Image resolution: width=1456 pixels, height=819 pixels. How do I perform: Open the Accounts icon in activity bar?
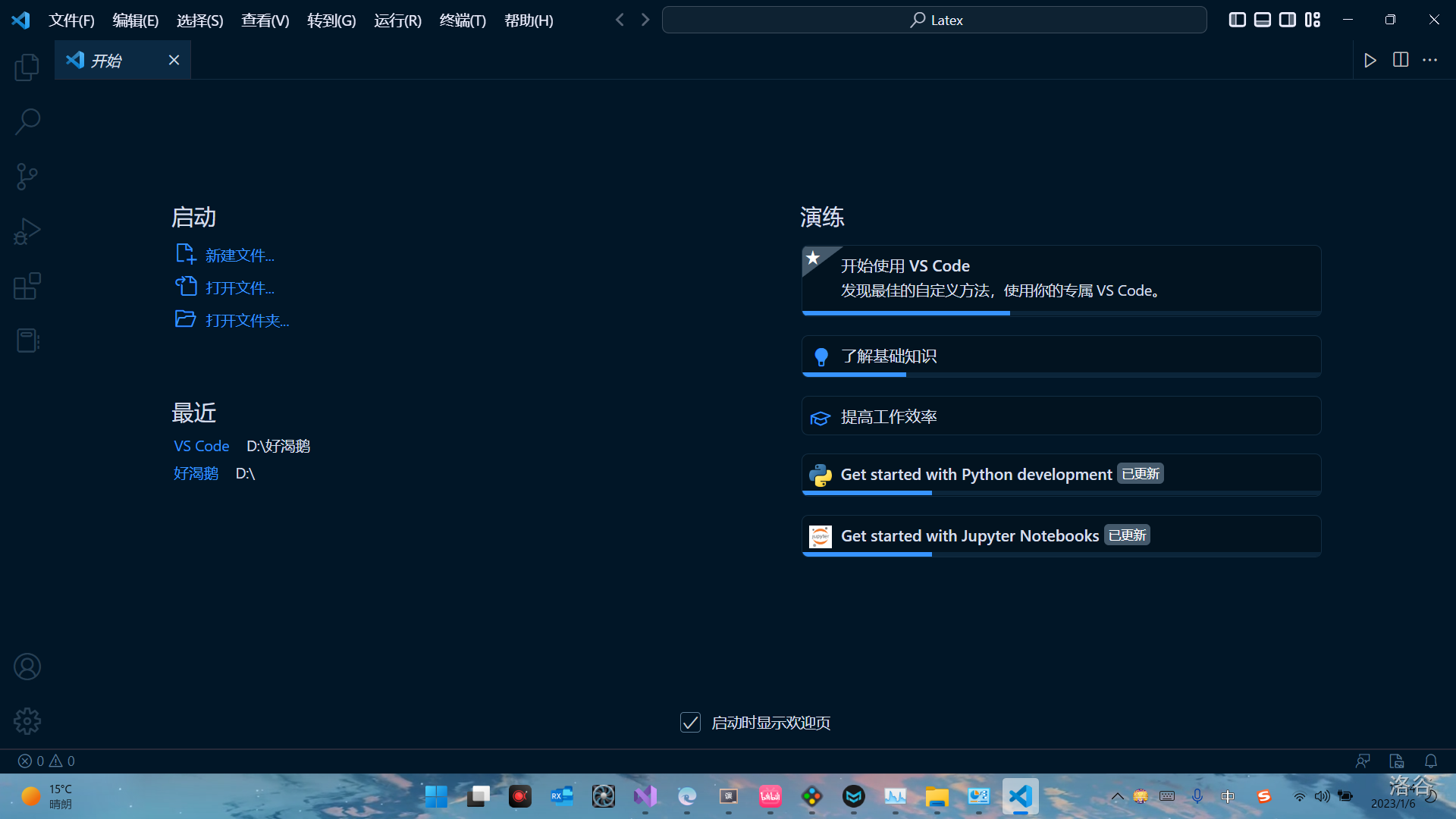27,667
